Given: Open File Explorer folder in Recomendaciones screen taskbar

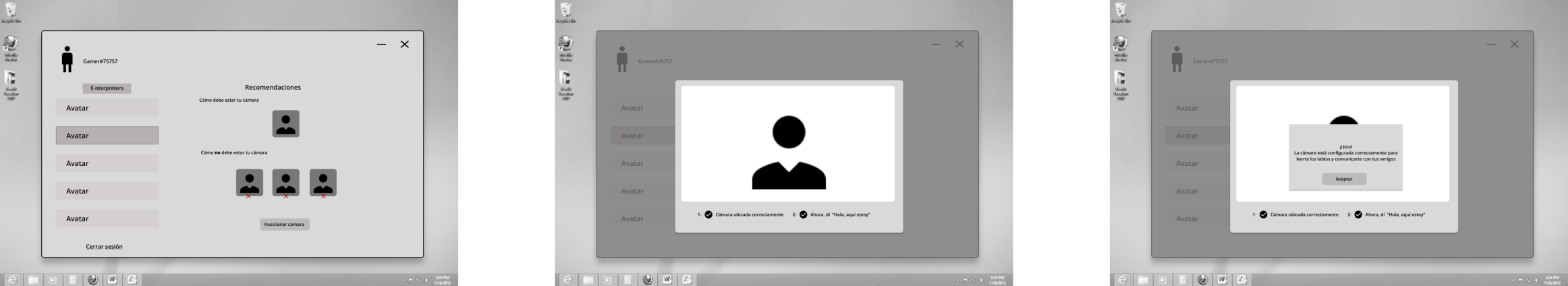Looking at the screenshot, I should click(x=32, y=280).
